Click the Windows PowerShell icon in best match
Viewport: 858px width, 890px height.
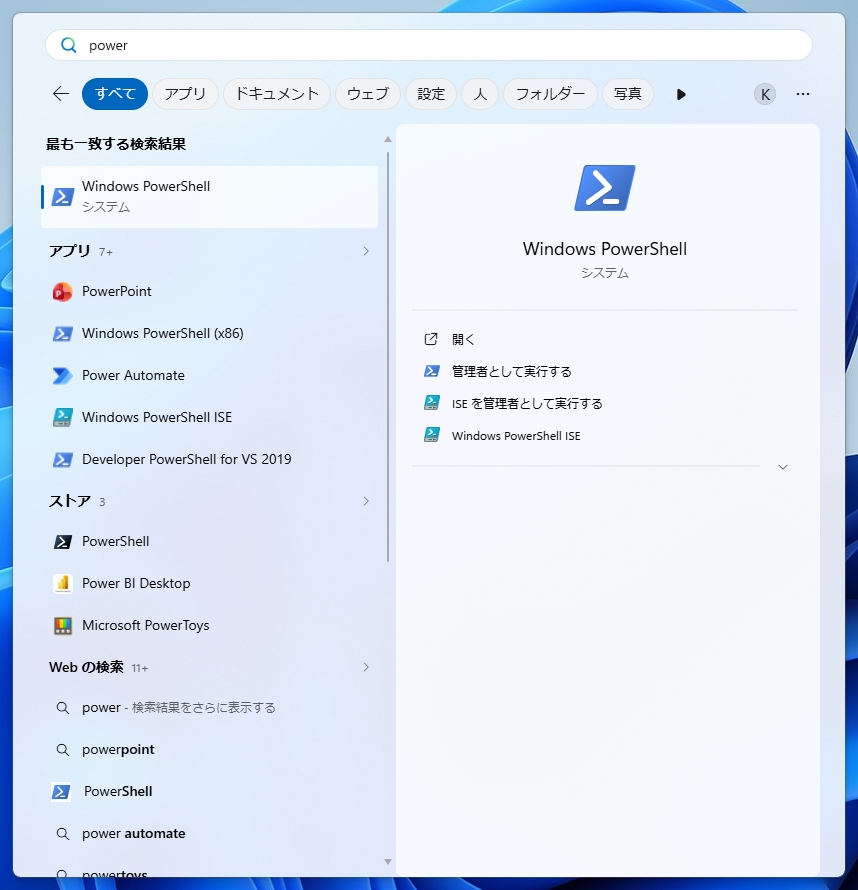(62, 197)
